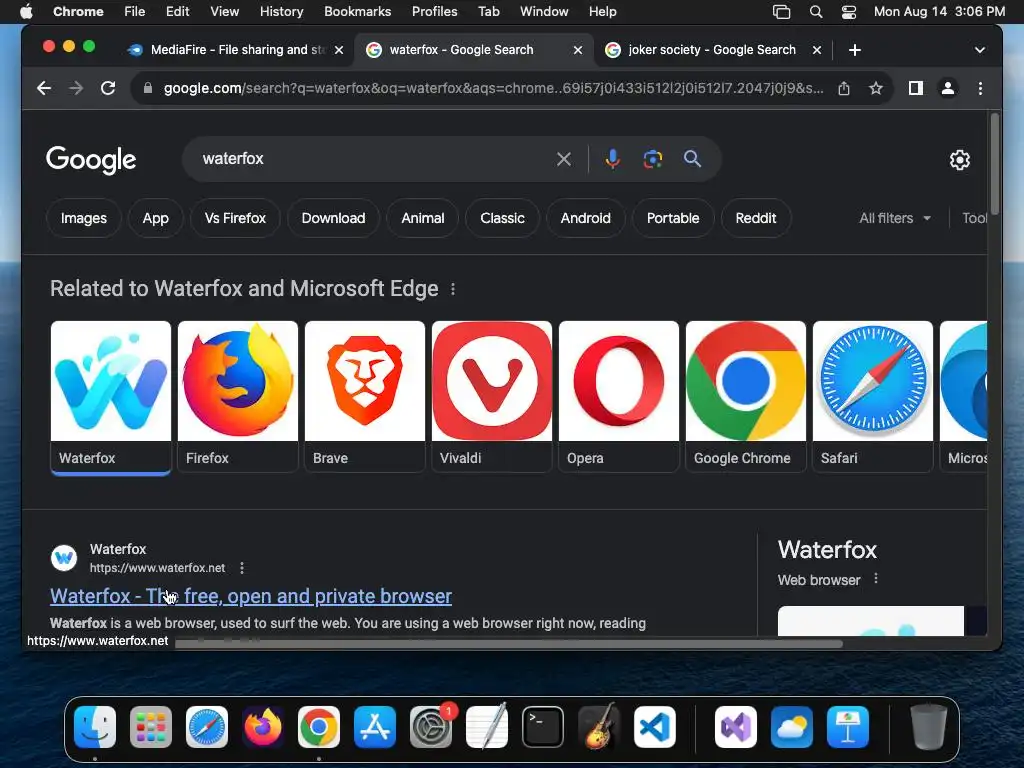Launch Firefox from the Dock

tap(263, 727)
